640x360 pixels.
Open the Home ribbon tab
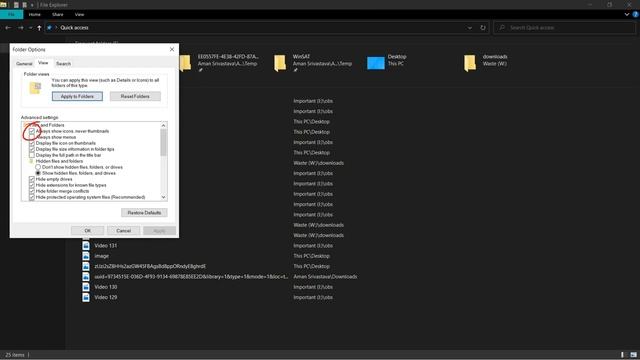pyautogui.click(x=35, y=14)
